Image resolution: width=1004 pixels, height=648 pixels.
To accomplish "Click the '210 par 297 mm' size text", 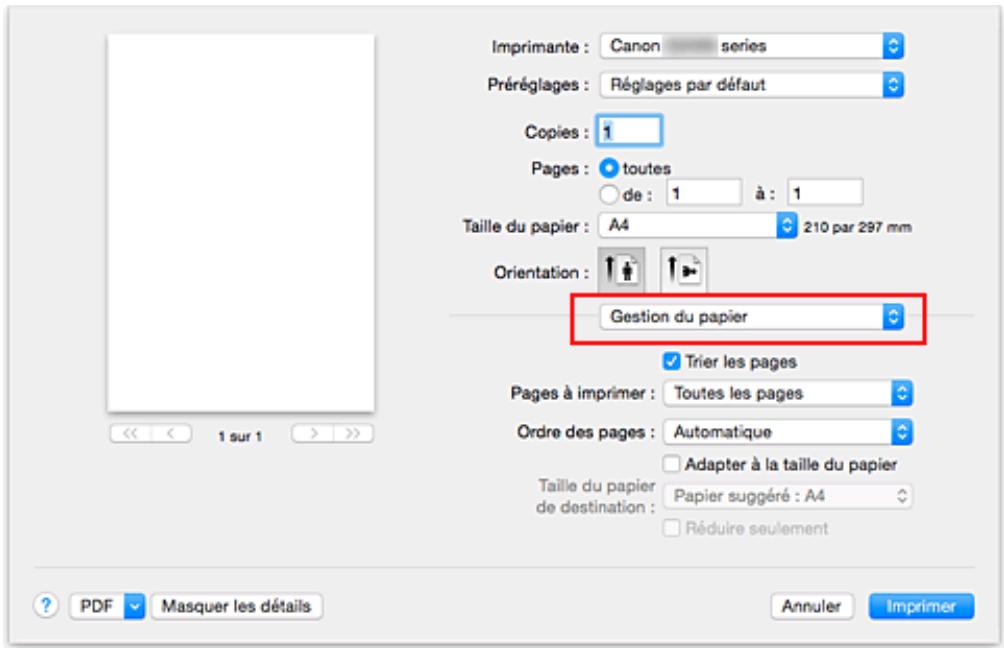I will [857, 227].
